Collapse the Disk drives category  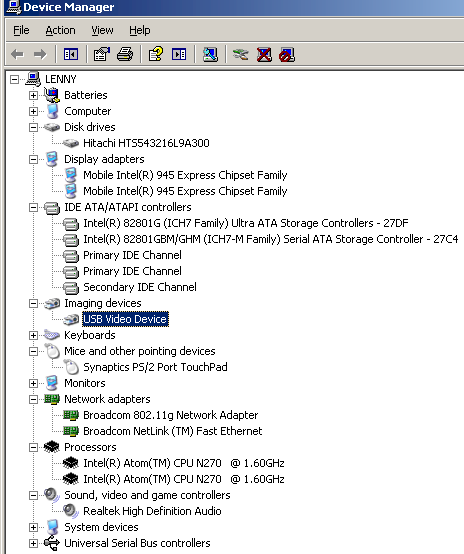pos(33,127)
